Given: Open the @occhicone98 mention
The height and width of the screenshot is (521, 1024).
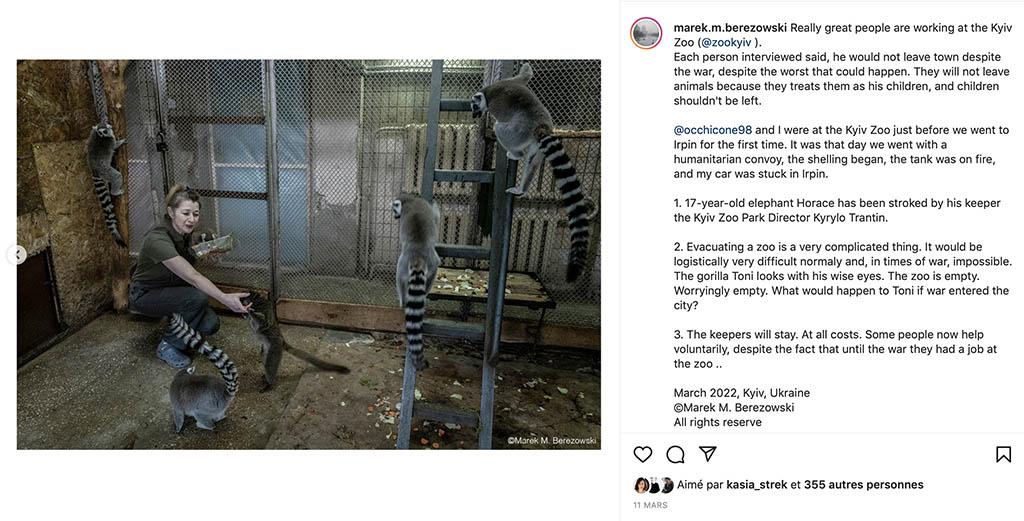Looking at the screenshot, I should pos(712,130).
